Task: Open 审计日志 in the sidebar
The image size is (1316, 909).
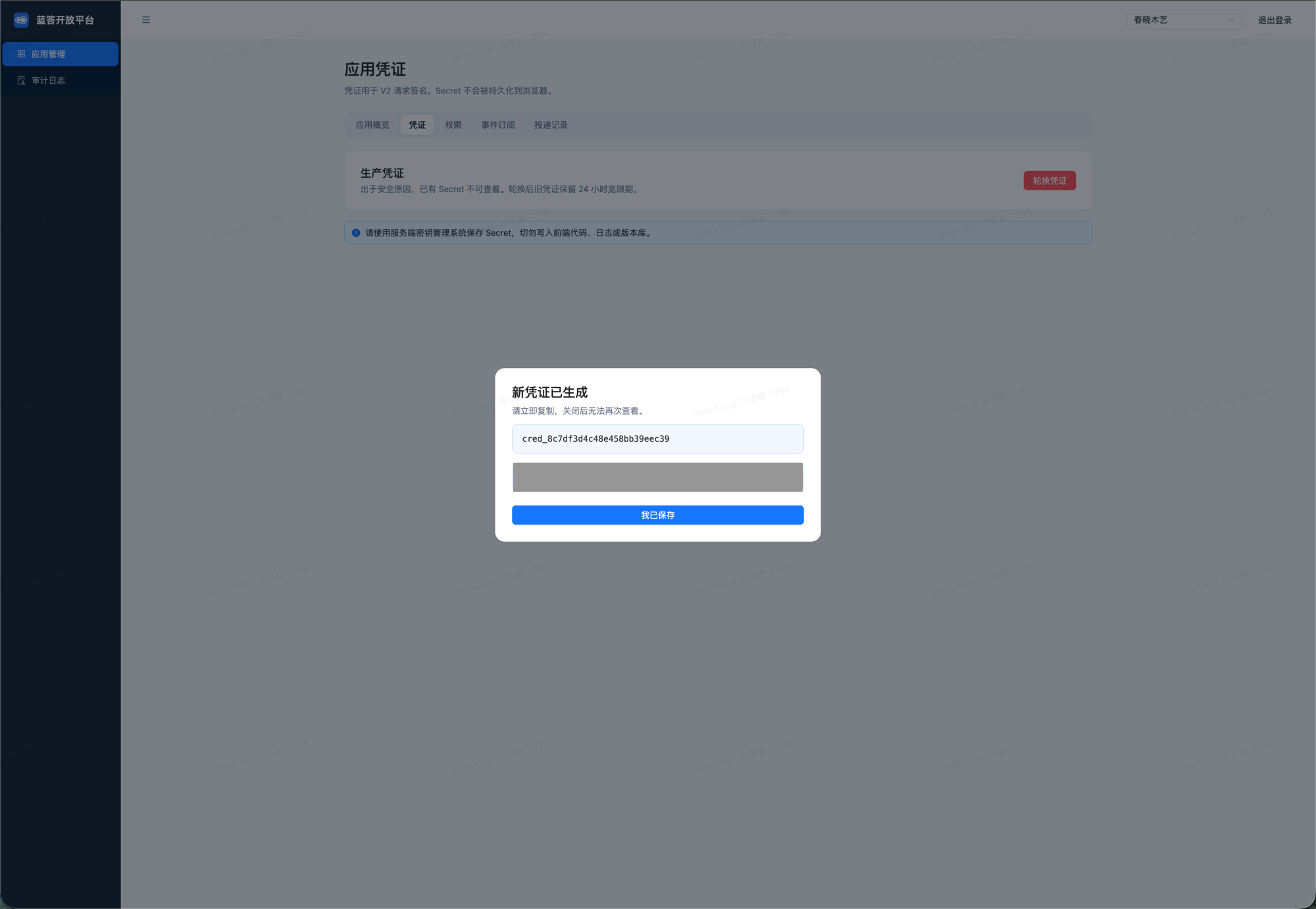Action: click(61, 80)
